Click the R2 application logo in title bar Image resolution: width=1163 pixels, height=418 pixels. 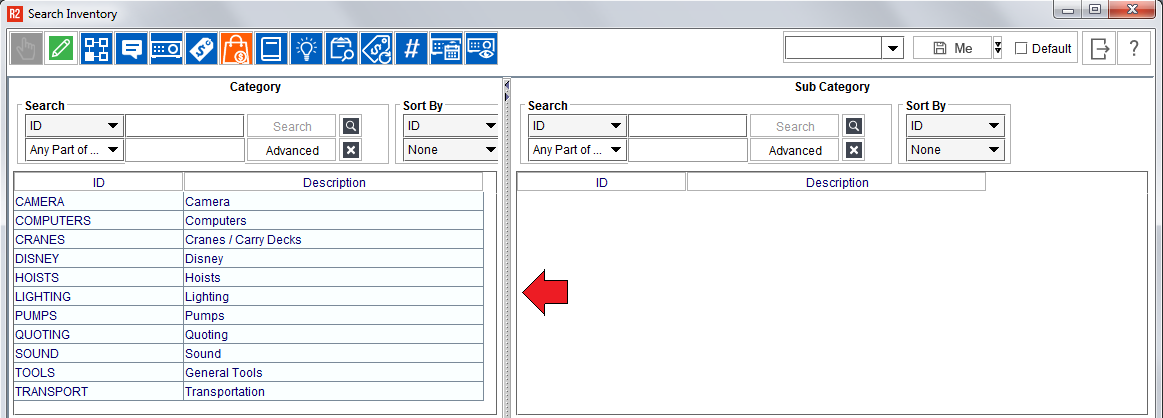[15, 13]
